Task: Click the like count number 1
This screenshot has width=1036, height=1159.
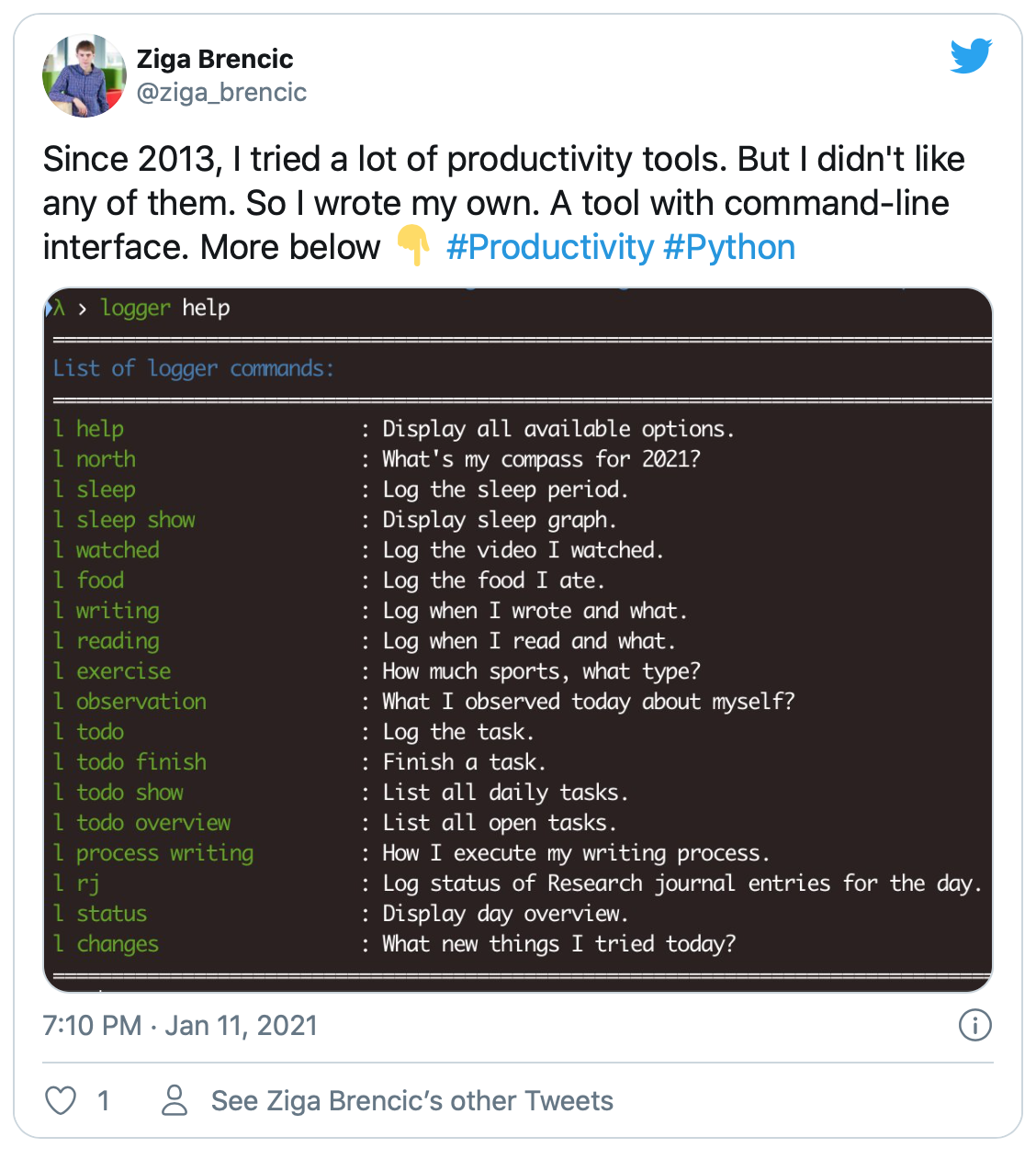Action: 104,1100
